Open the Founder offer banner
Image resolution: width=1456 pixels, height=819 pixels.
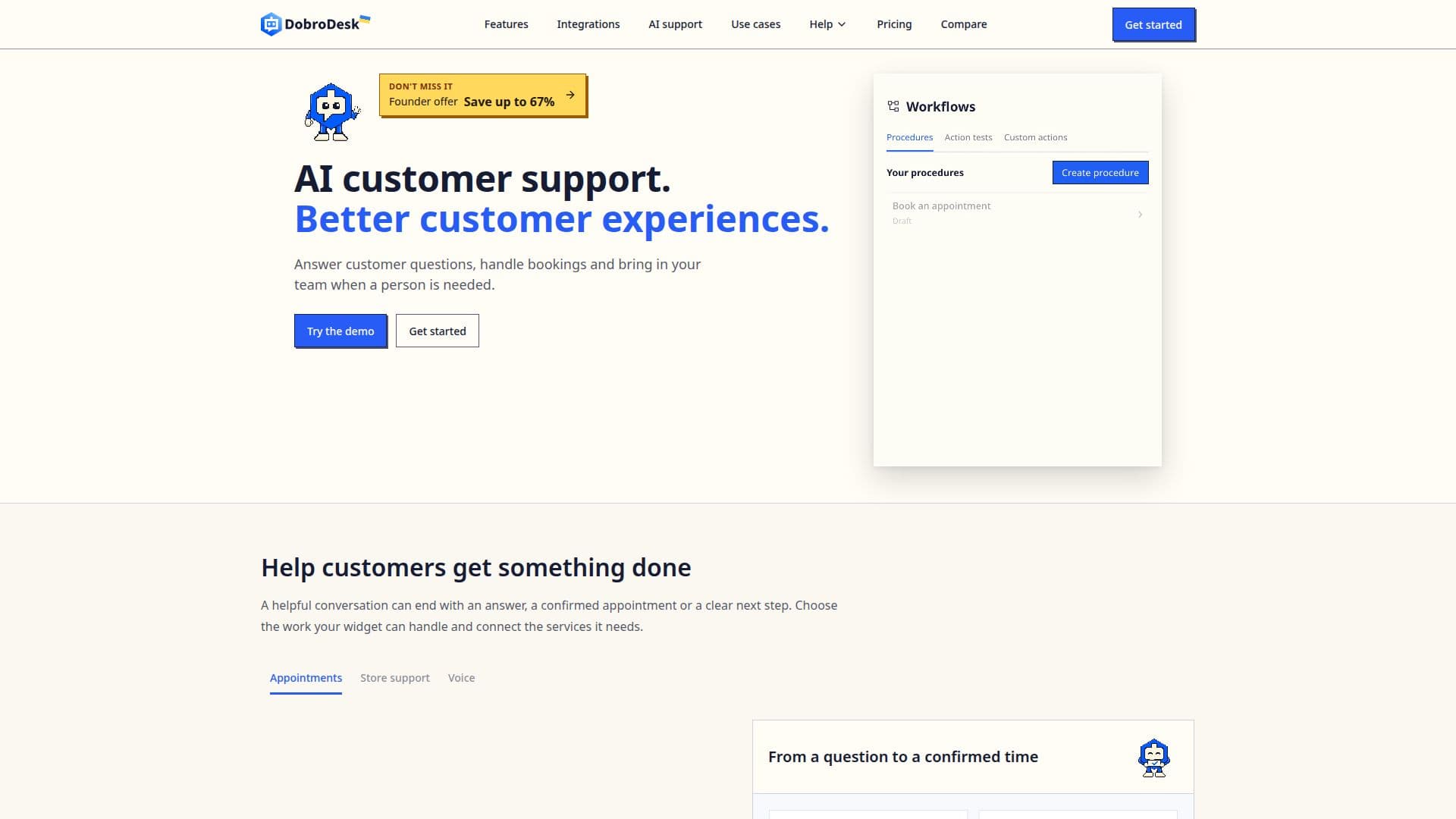[482, 95]
